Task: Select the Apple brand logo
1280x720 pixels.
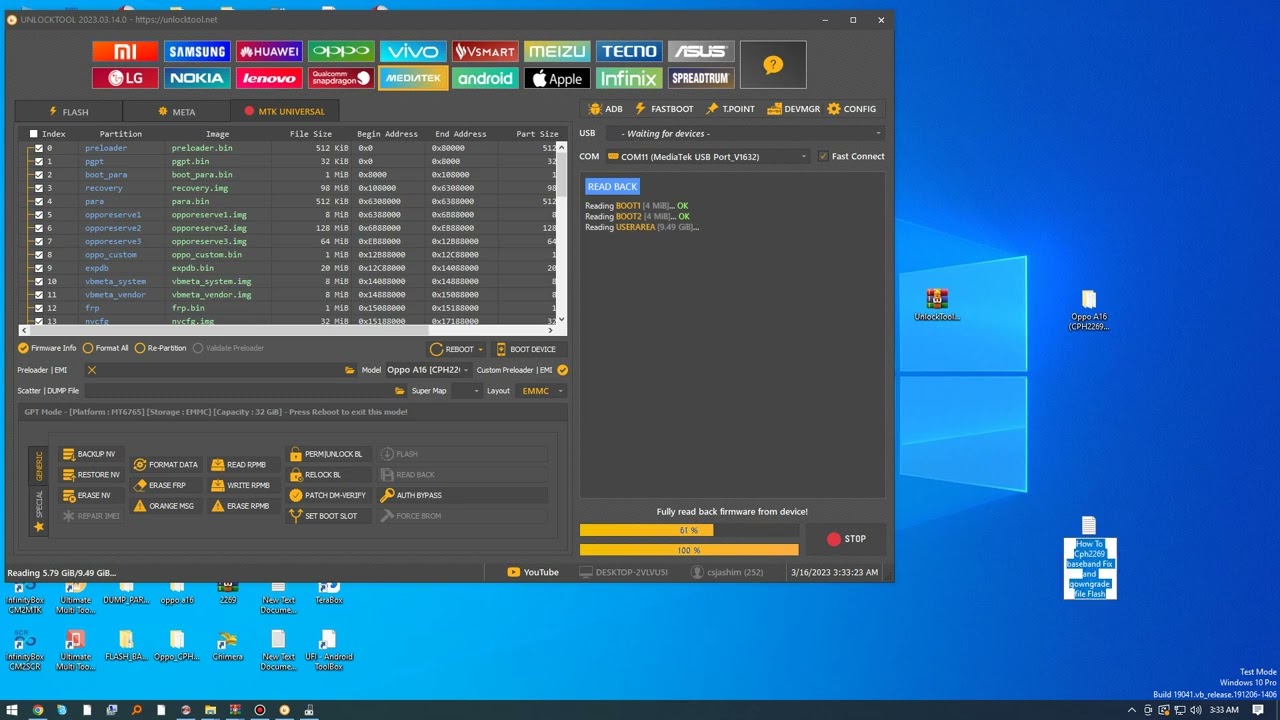Action: click(x=557, y=78)
